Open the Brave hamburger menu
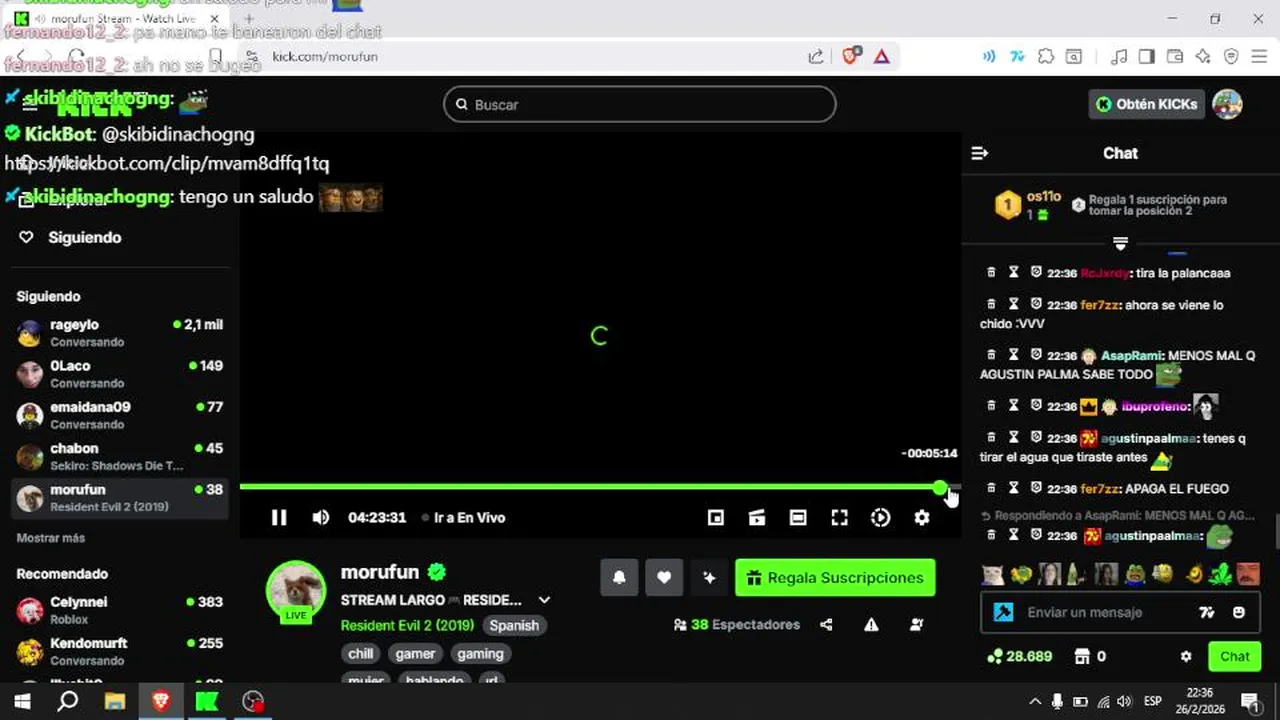Screen dimensions: 1280x720 click(x=1259, y=56)
